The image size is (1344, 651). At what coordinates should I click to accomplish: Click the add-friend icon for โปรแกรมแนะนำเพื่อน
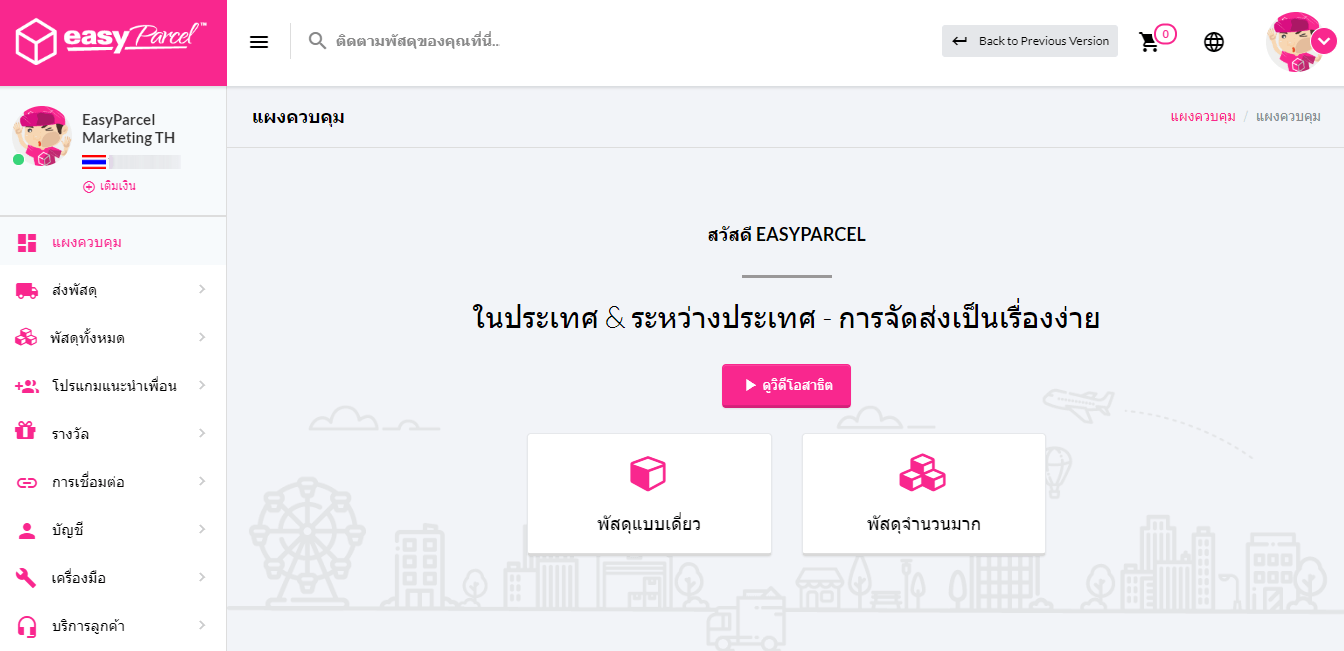[27, 386]
